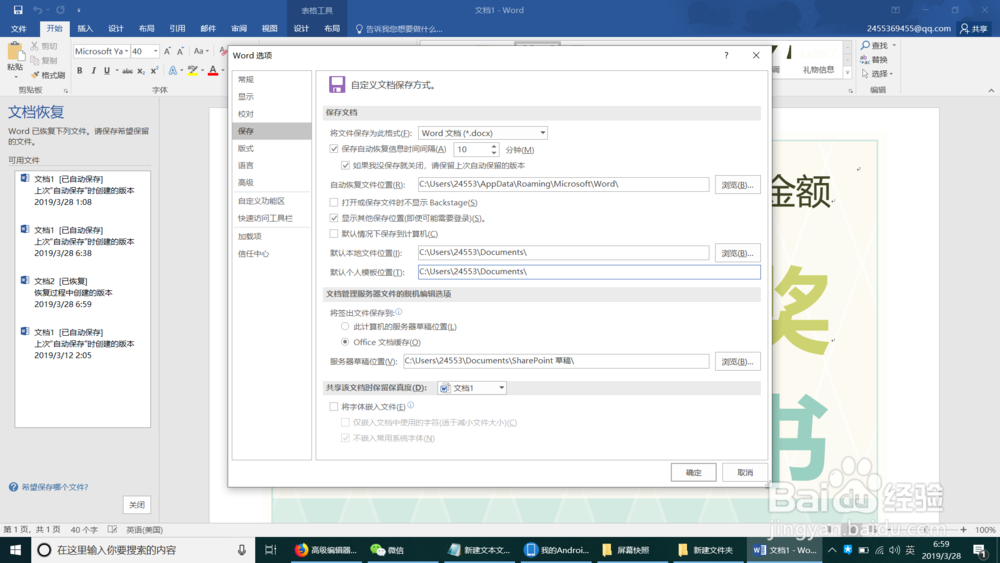Click the Text Effects (blue A) icon
The image size is (1000, 563).
[173, 71]
